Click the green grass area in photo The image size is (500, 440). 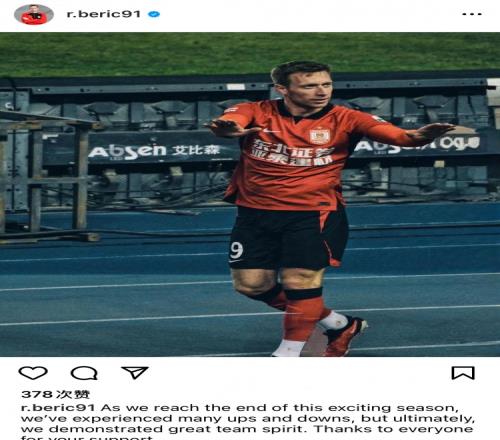(250, 53)
